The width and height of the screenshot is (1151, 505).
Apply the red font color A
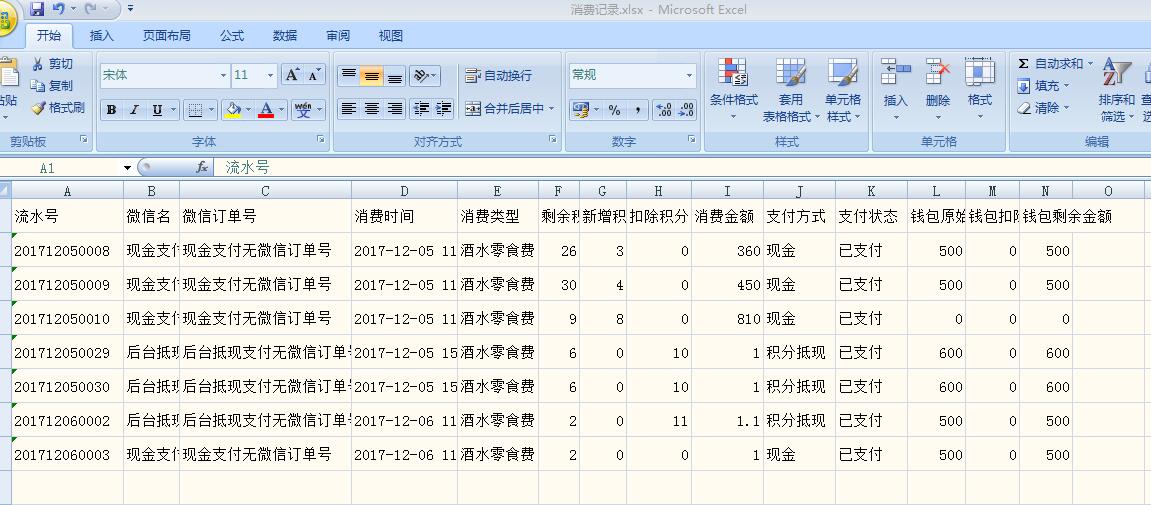click(x=266, y=110)
